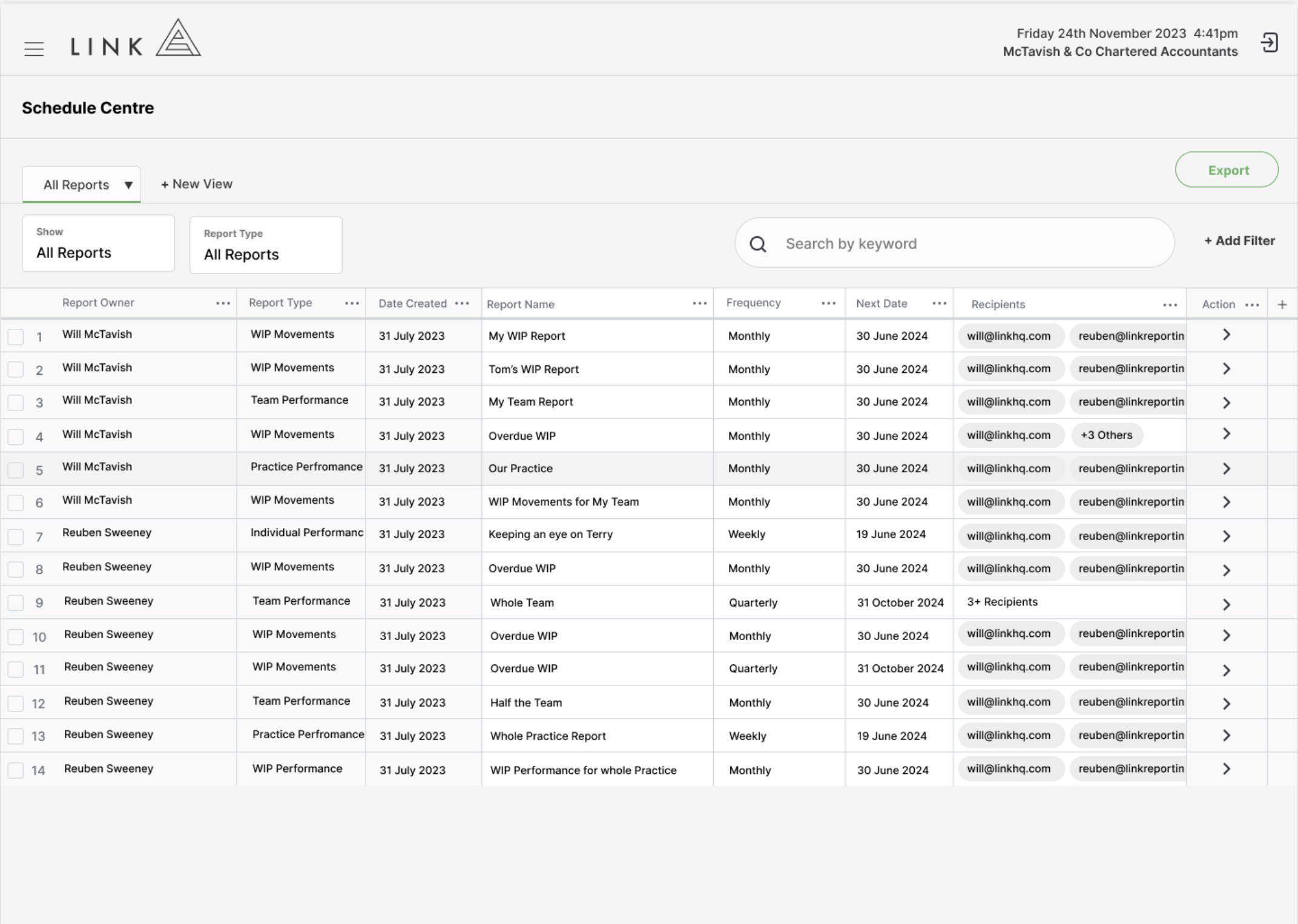This screenshot has height=924, width=1298.
Task: Tick checkbox for row 9 Whole Team
Action: (16, 602)
